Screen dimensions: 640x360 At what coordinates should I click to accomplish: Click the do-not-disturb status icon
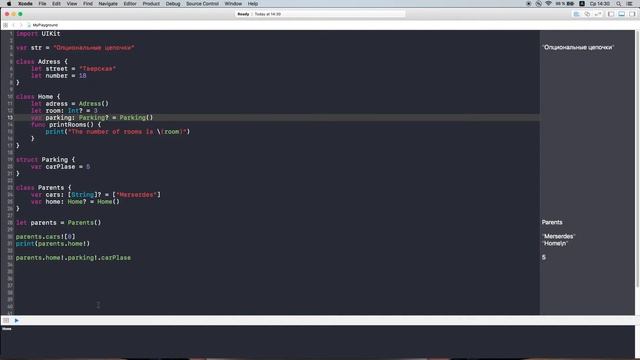click(538, 4)
